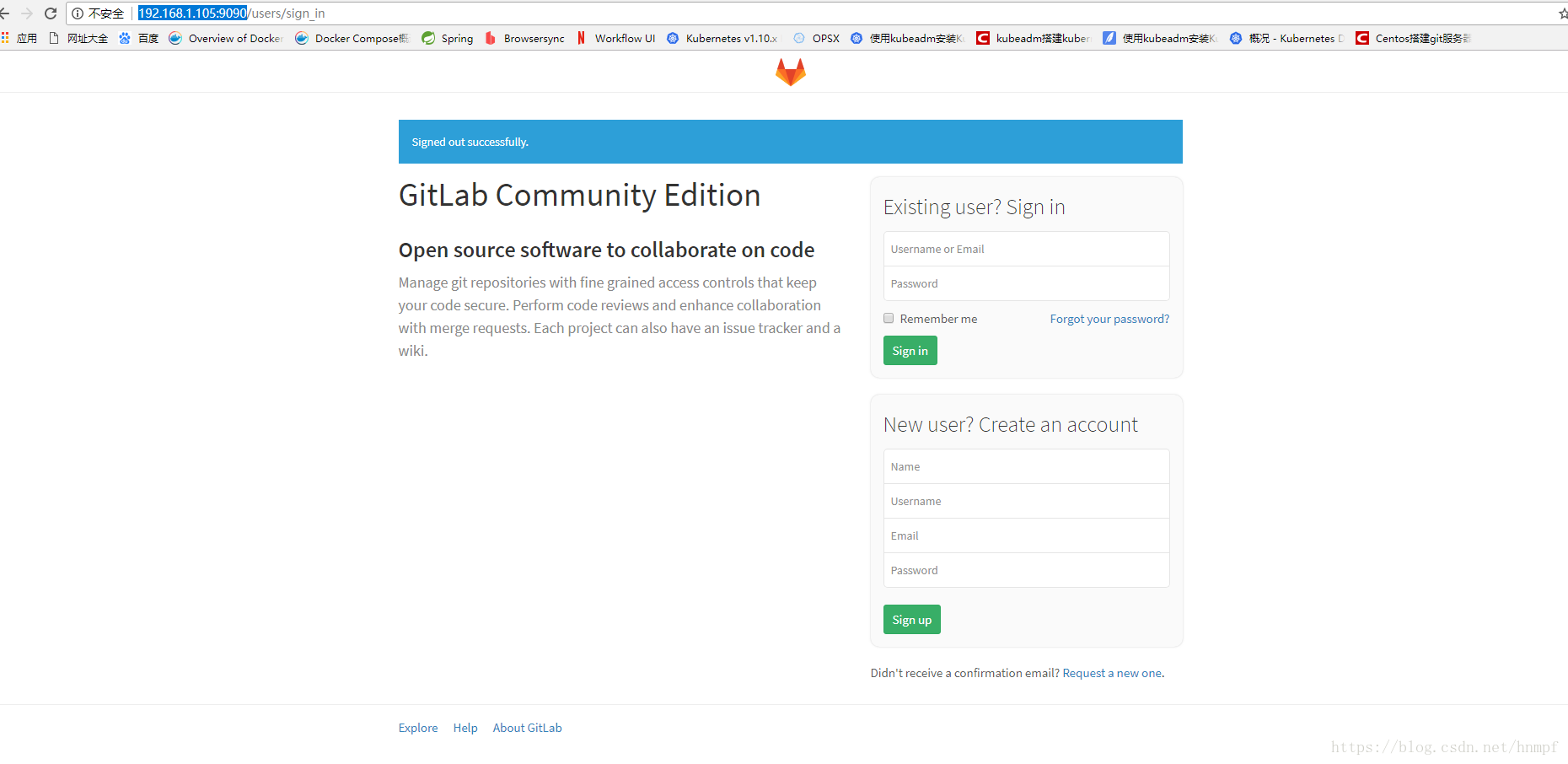Image resolution: width=1568 pixels, height=764 pixels.
Task: Open the About GitLab footer link
Action: (527, 728)
